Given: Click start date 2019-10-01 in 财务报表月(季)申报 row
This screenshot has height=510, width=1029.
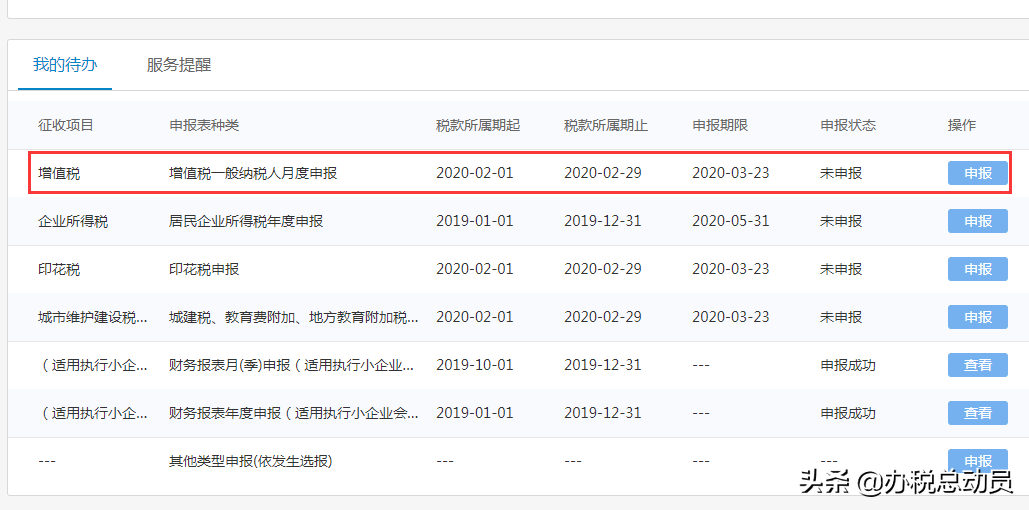Looking at the screenshot, I should [474, 365].
